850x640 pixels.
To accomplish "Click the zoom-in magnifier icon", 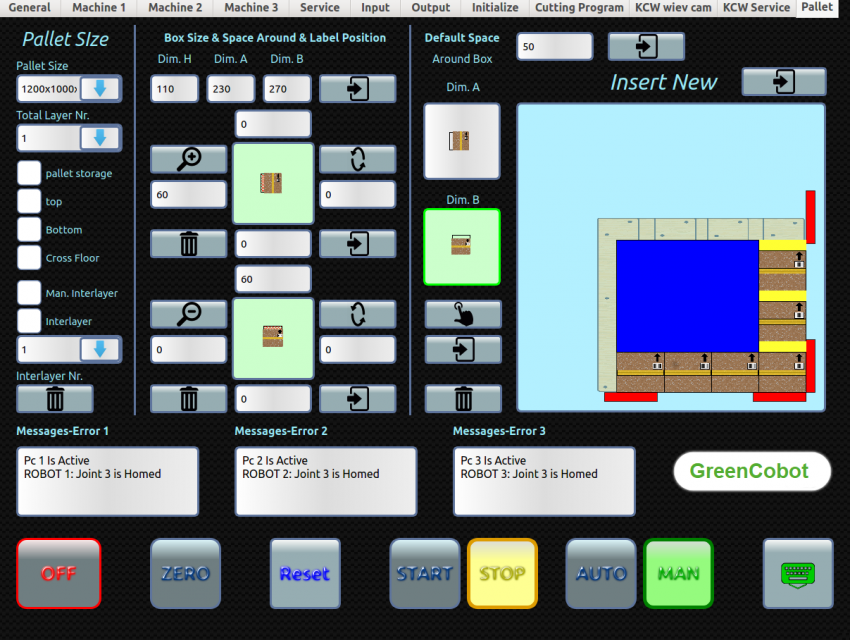I will [189, 159].
